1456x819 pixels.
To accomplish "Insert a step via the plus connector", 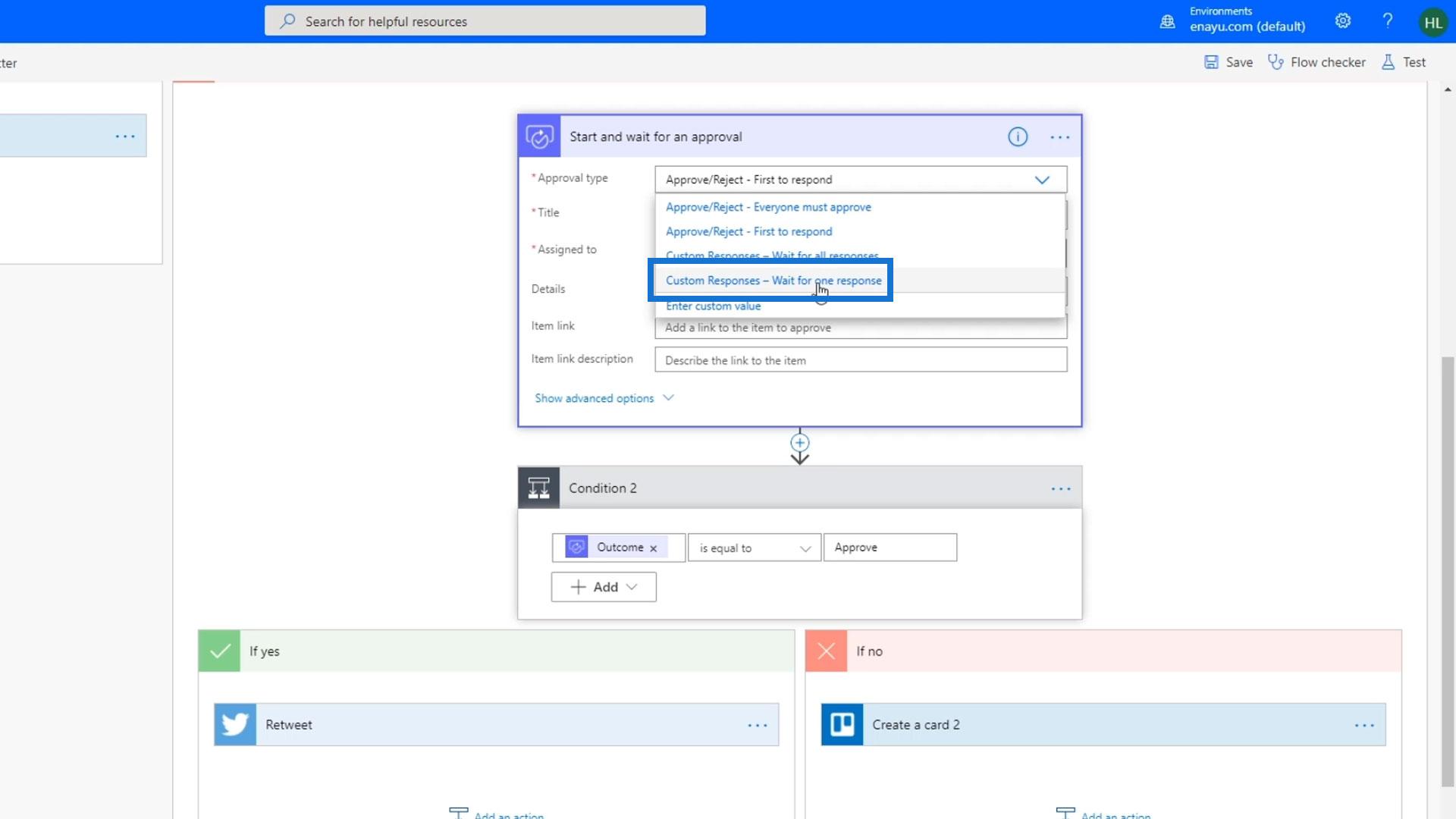I will (x=799, y=443).
